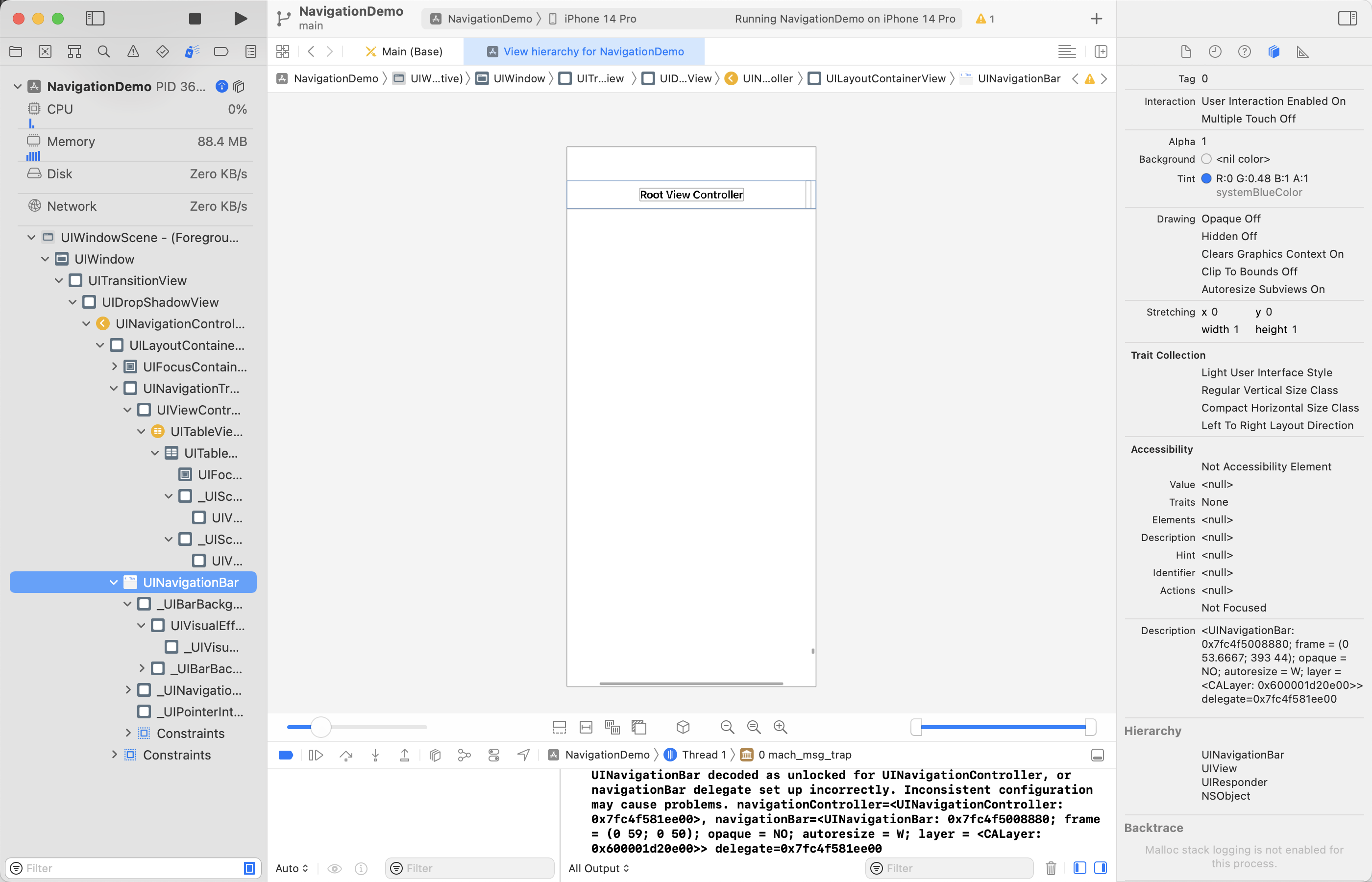Screen dimensions: 1372x882
Task: Click the Debug Memory Graph icon
Action: [x=465, y=756]
